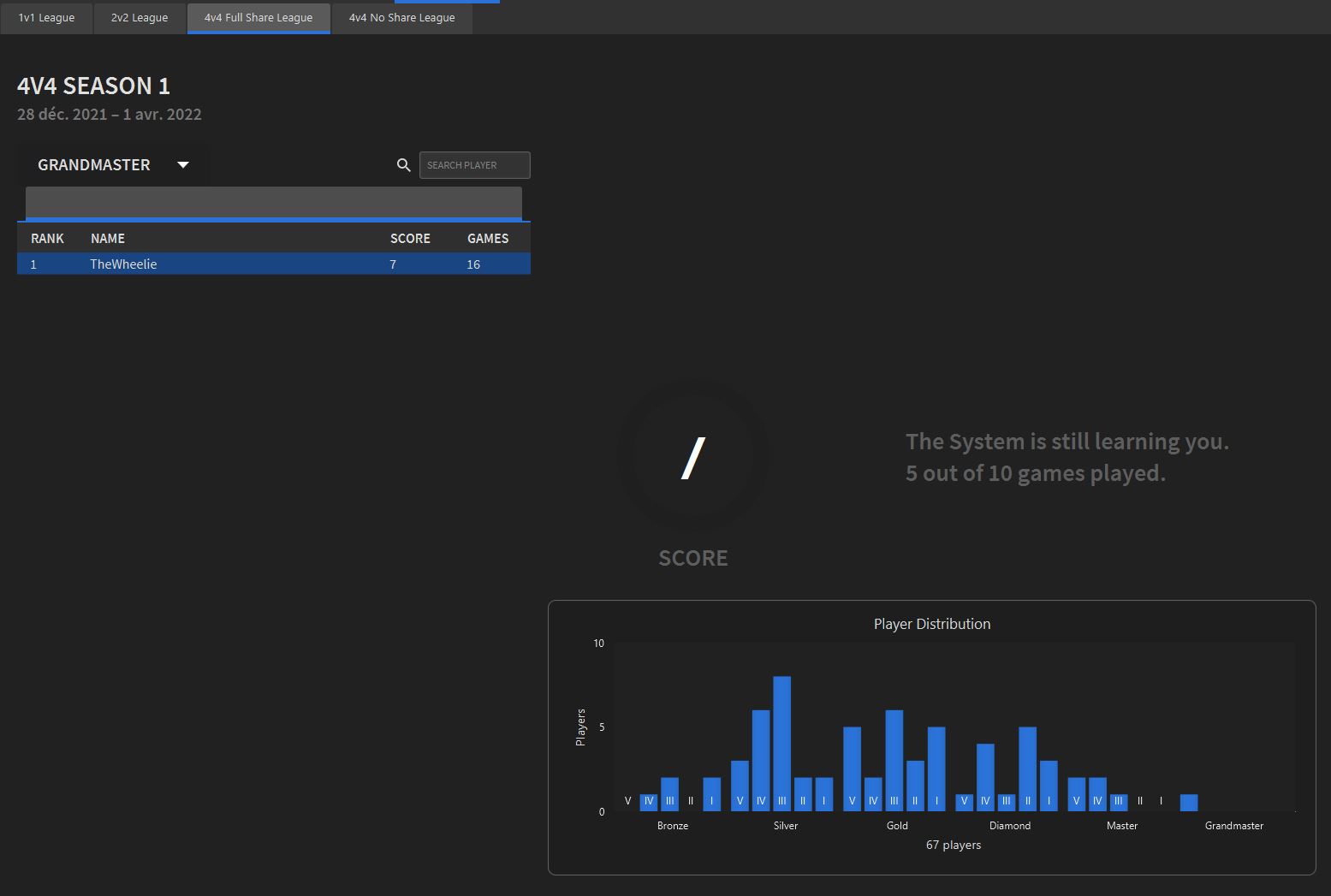Sort by the RANK column header
This screenshot has height=896, width=1331.
[47, 239]
